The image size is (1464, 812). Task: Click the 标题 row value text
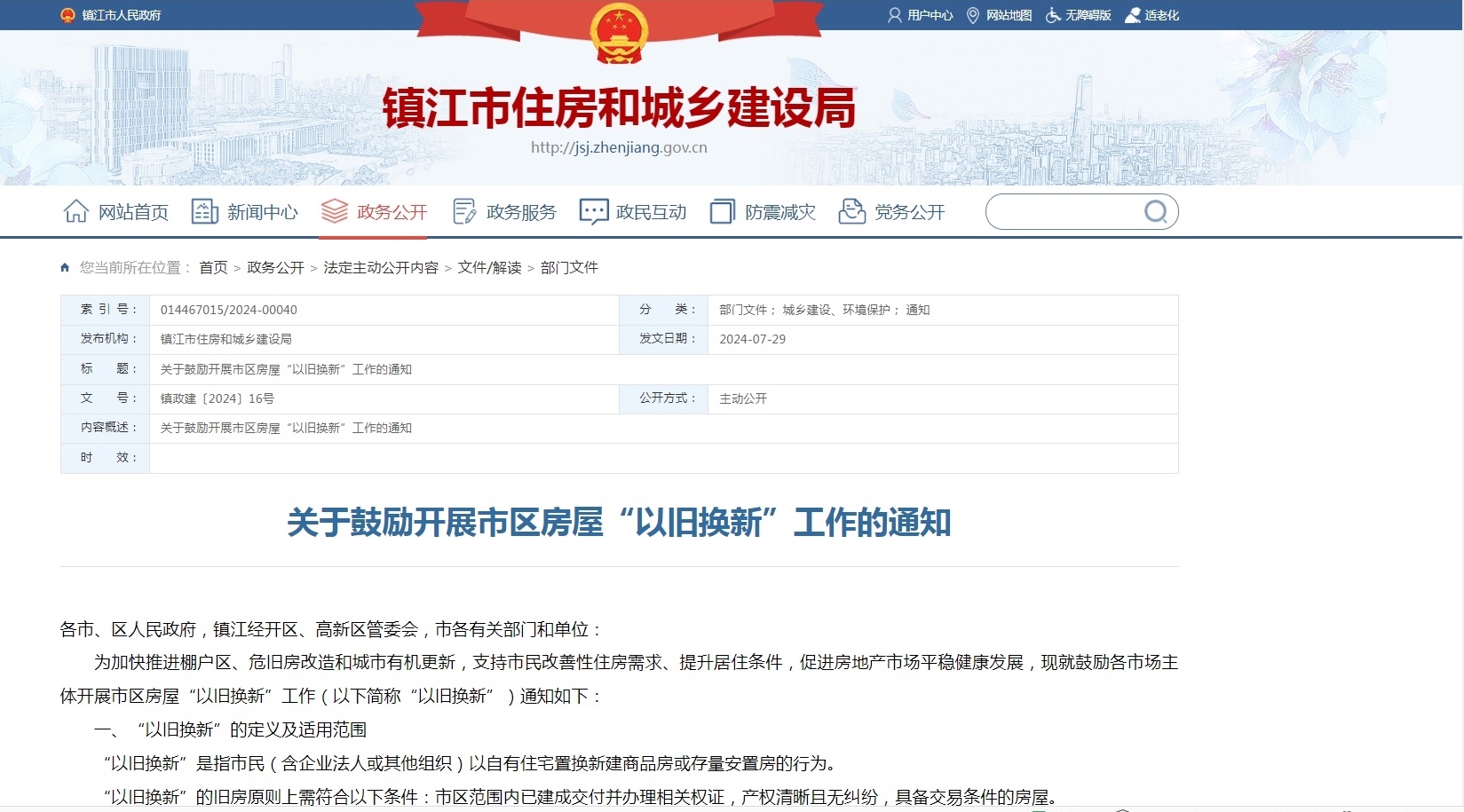[x=286, y=369]
